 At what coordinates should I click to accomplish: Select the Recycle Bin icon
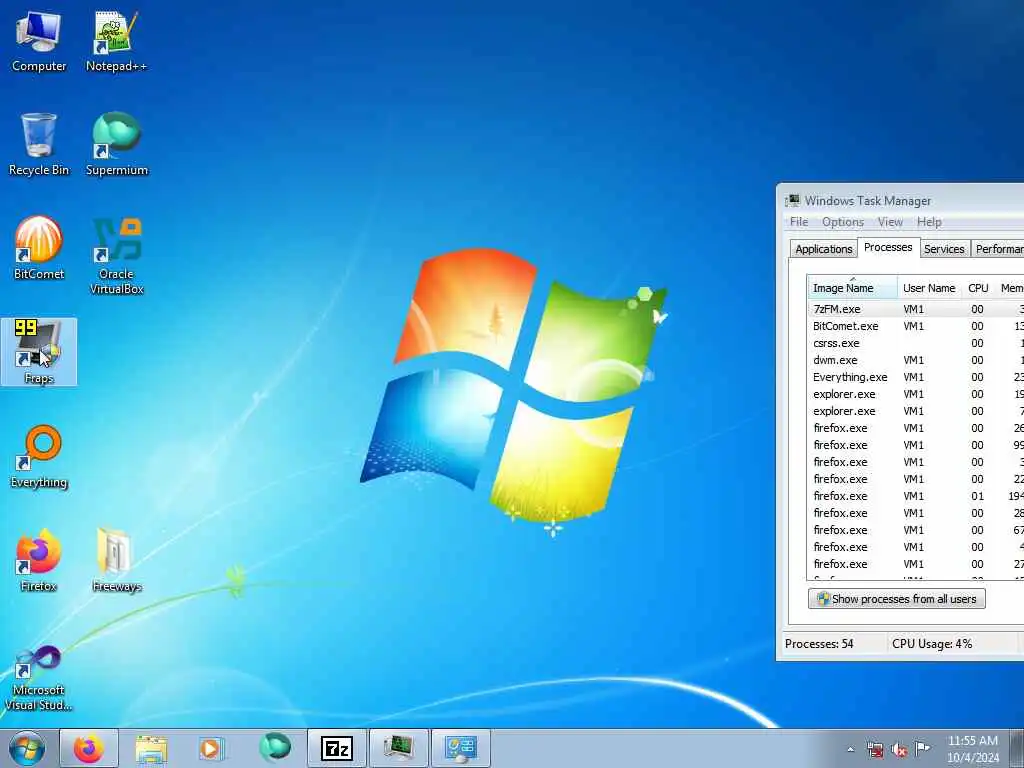(39, 145)
